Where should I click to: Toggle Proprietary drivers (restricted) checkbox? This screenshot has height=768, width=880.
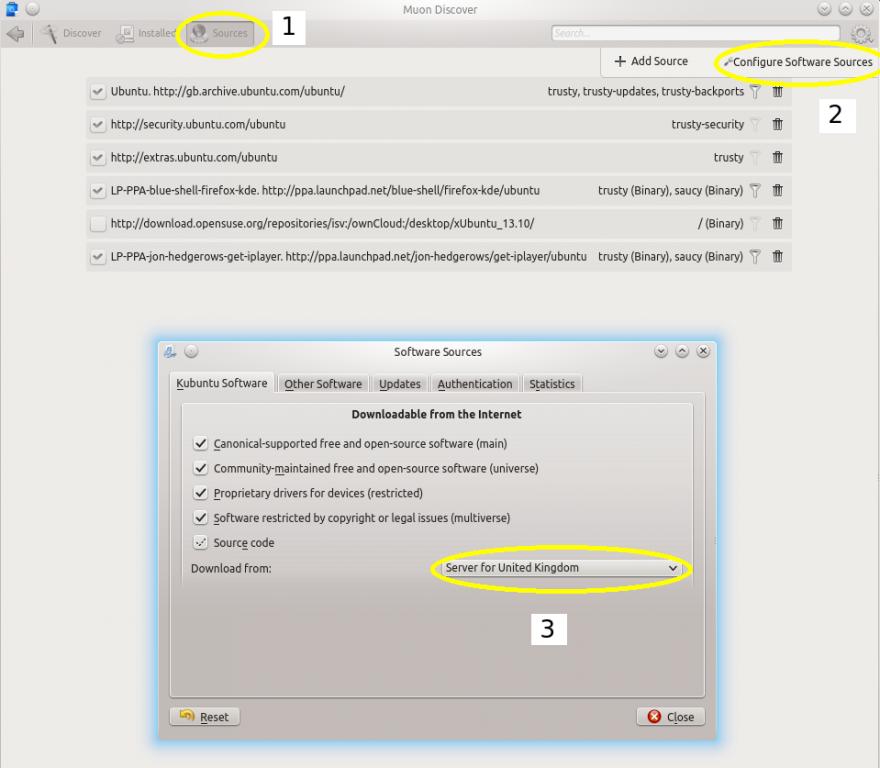[x=200, y=493]
